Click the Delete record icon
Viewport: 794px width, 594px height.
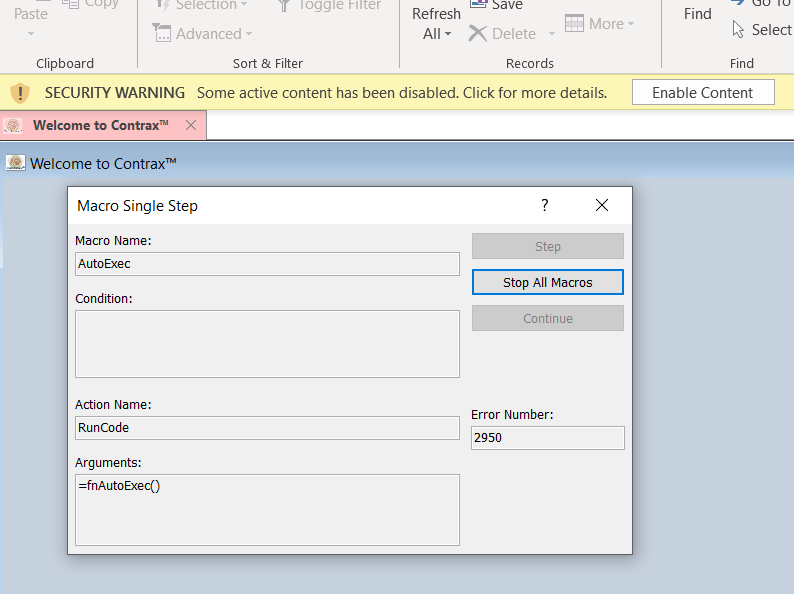coord(479,34)
